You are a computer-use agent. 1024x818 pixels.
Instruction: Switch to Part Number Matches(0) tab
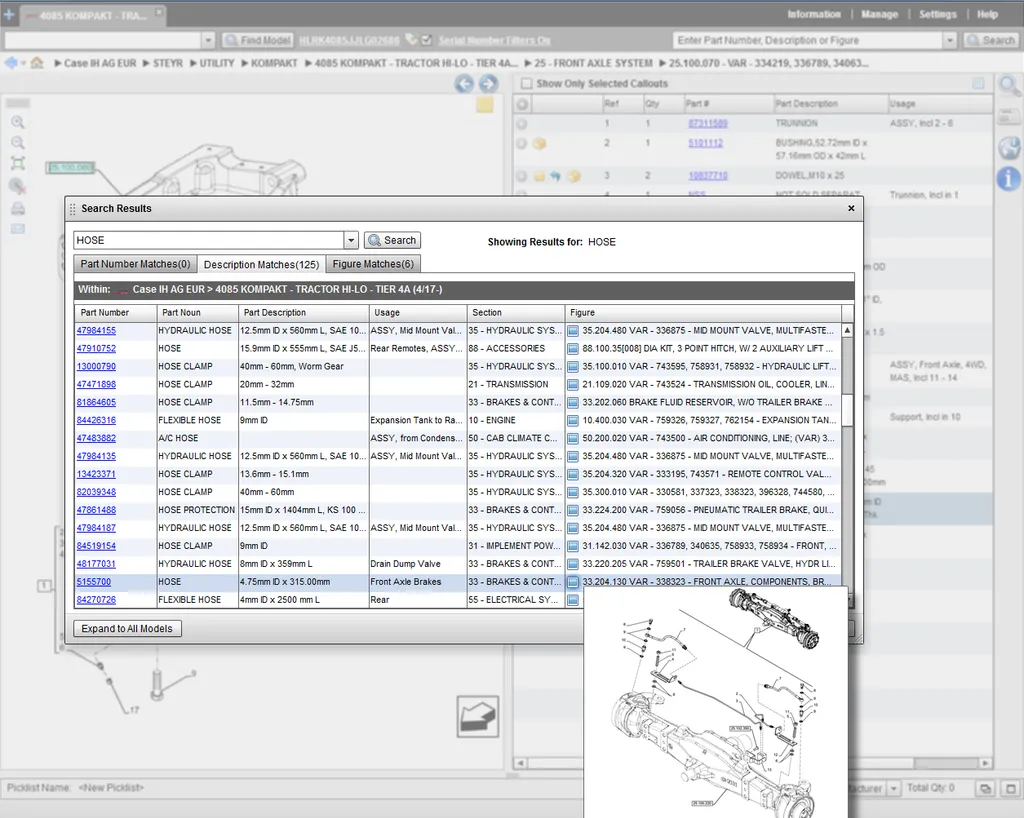pyautogui.click(x=135, y=264)
